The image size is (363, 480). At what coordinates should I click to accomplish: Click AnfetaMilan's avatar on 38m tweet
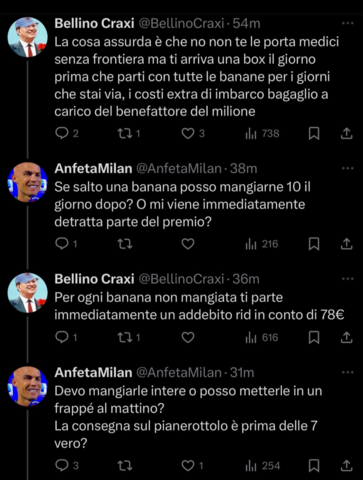coord(27,182)
